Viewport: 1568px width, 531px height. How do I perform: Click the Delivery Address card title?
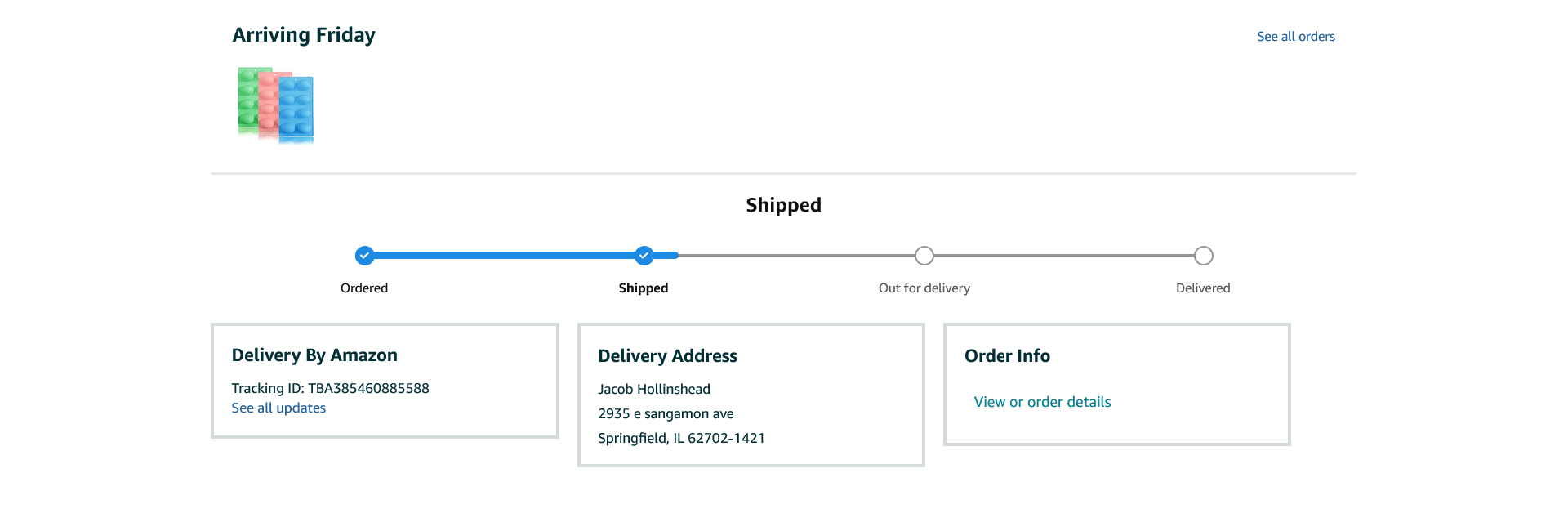coord(667,356)
